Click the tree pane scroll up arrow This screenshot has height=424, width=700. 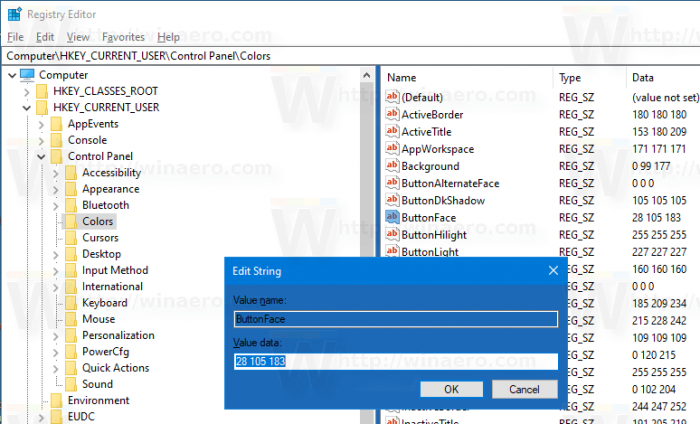tap(367, 75)
